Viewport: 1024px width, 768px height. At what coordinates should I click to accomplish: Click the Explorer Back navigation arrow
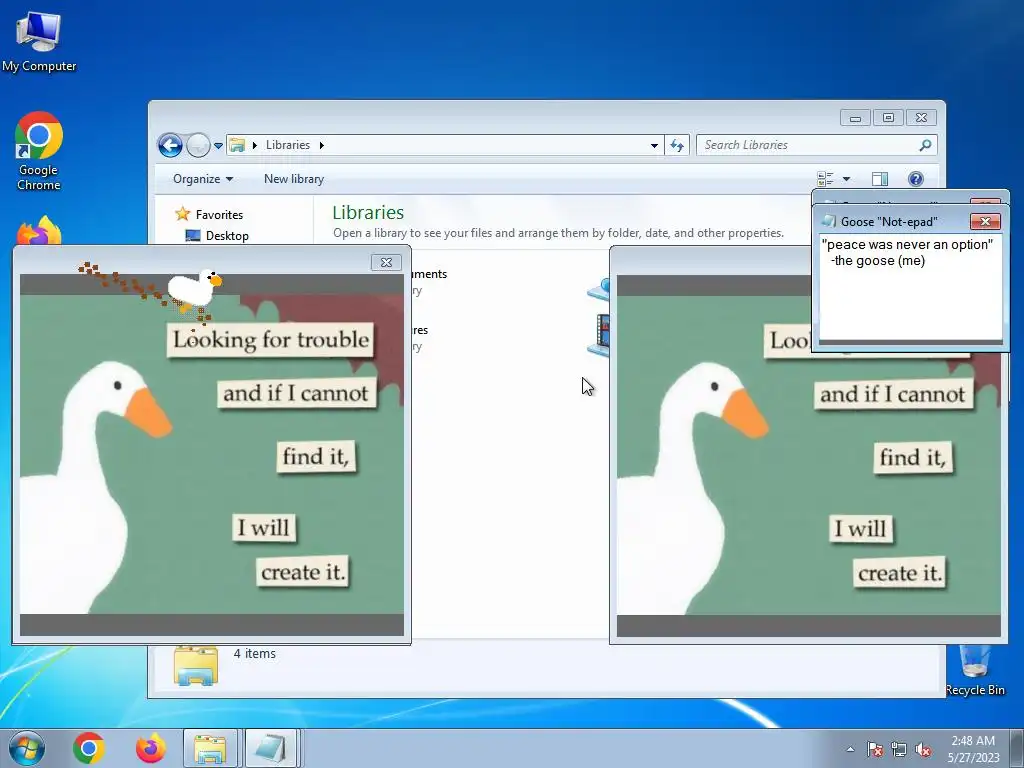click(170, 145)
